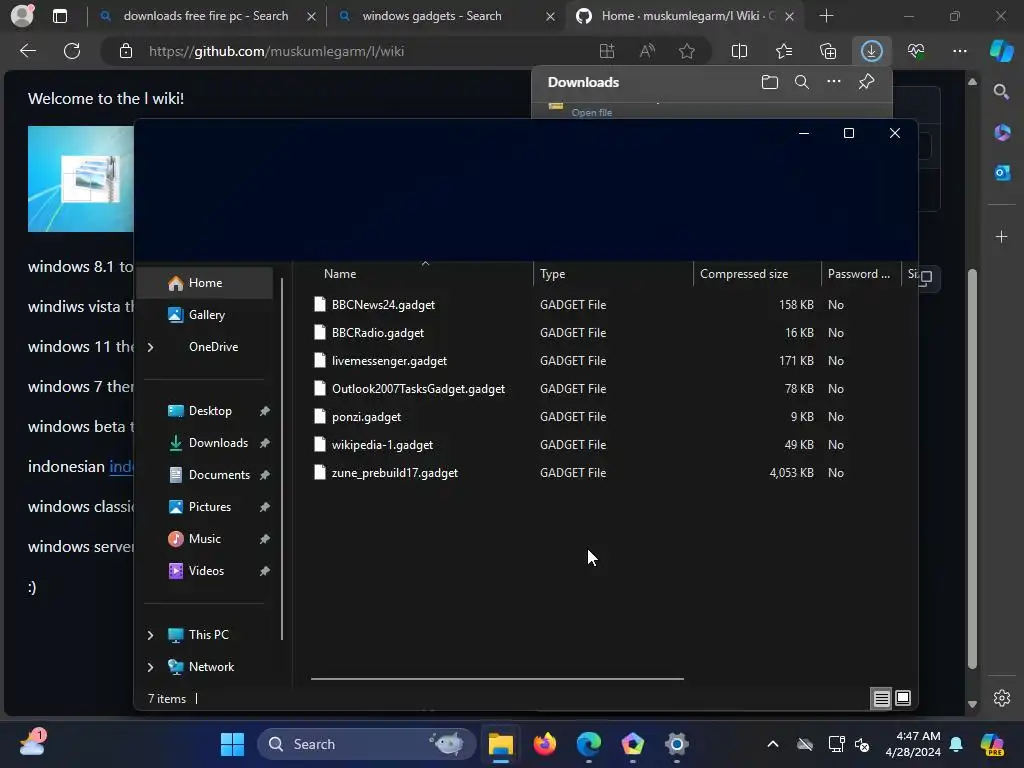Open Edge settings and more menu
Screen dimensions: 1024x768
(959, 51)
